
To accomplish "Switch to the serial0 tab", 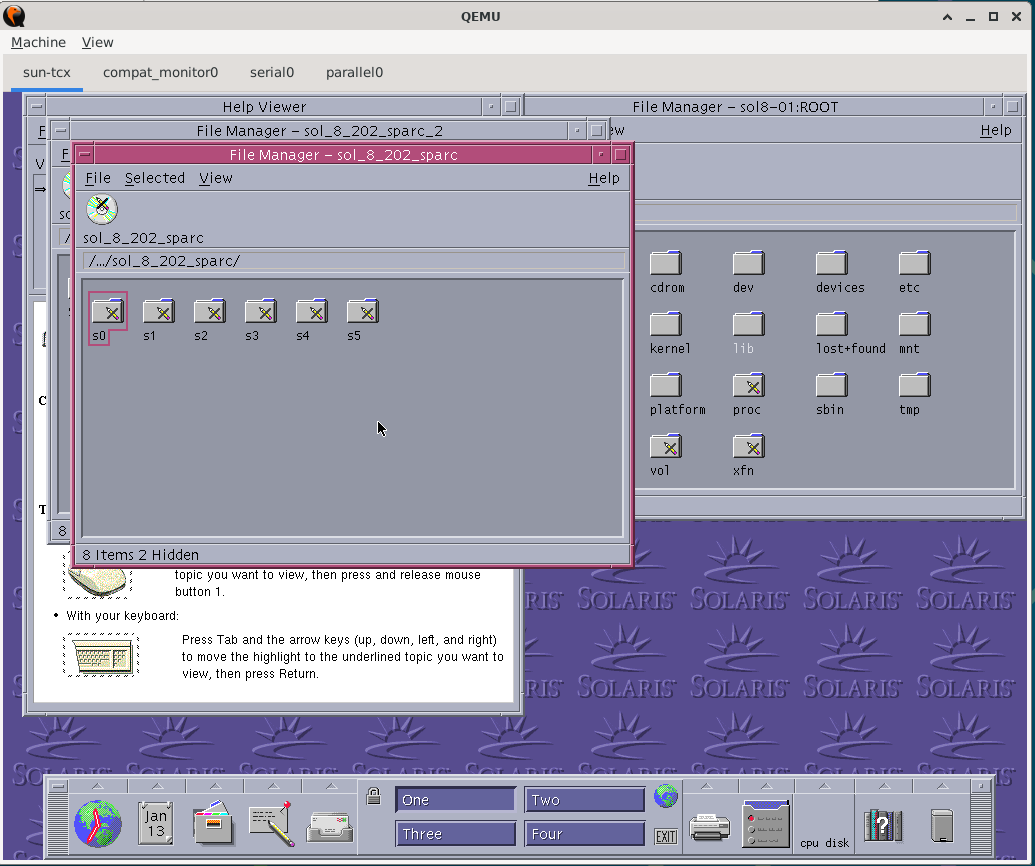I will coord(272,72).
